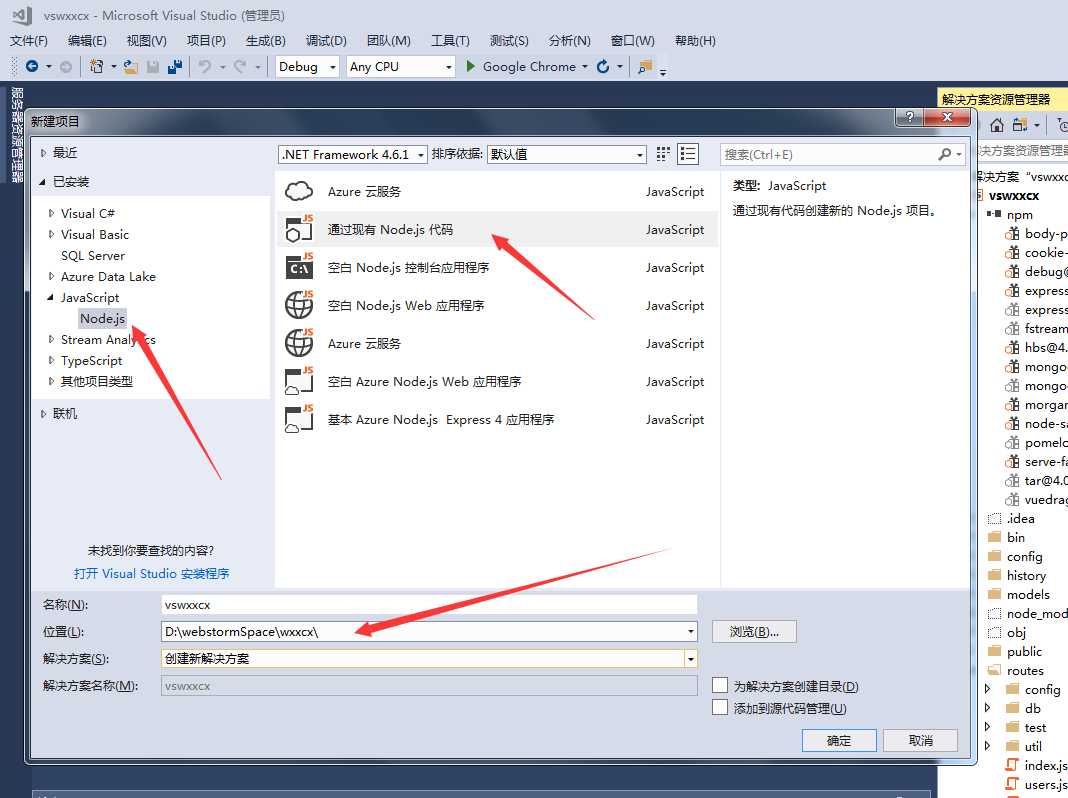Screen dimensions: 1068x798
Task: Select the Node.js tree item
Action: click(x=102, y=319)
